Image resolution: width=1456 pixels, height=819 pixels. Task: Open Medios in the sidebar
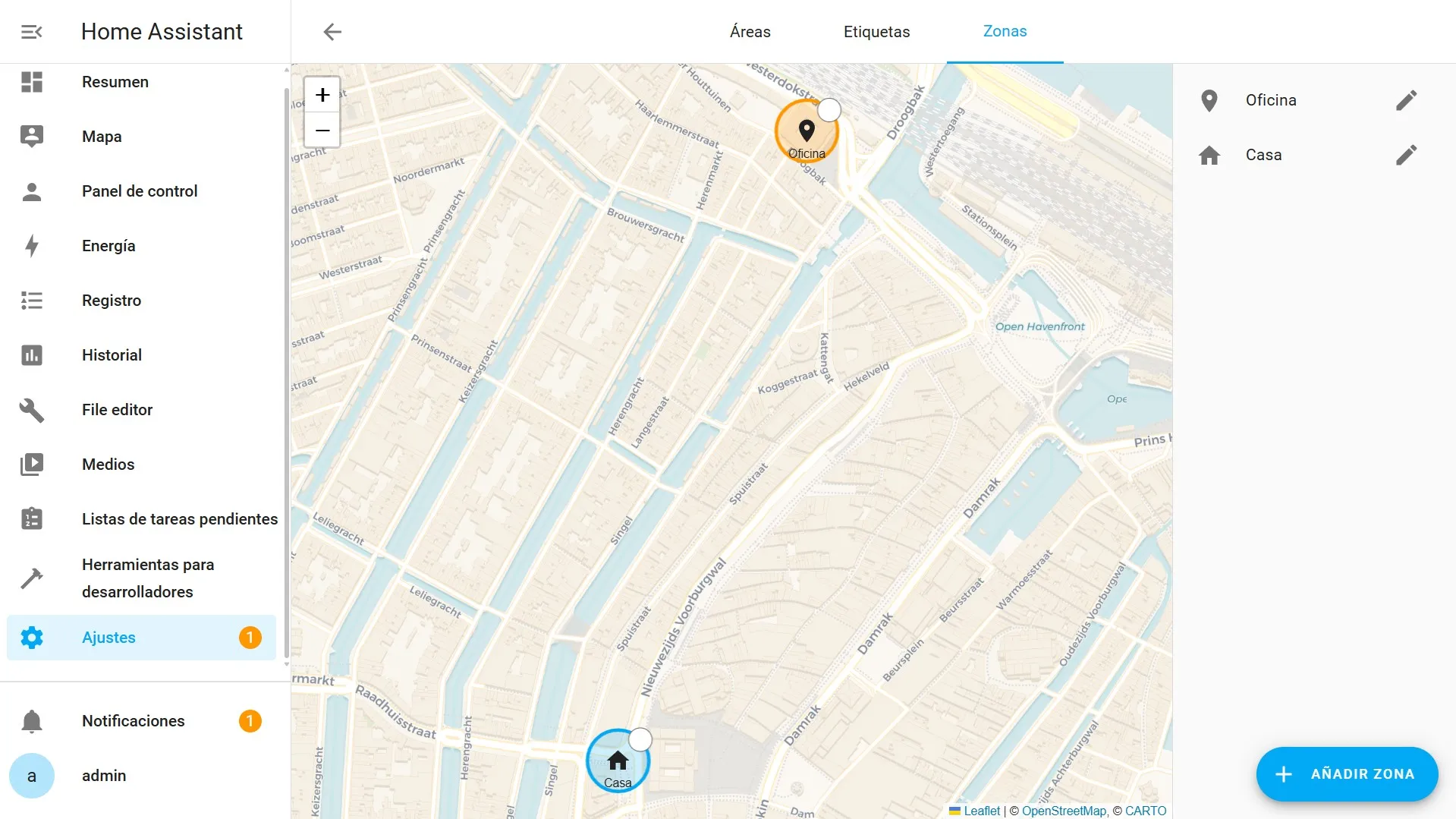[141, 465]
